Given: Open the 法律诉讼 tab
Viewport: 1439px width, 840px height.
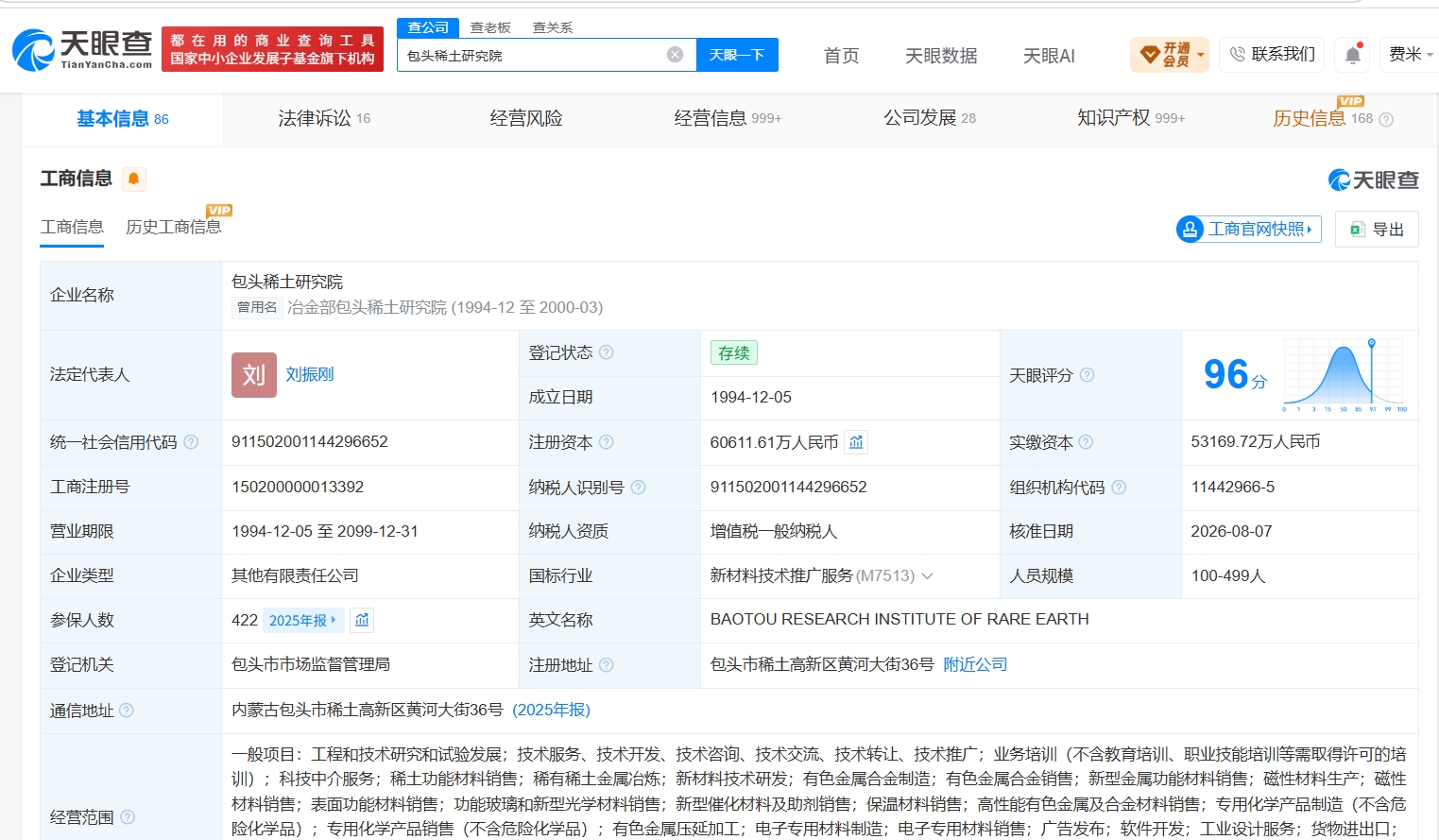Looking at the screenshot, I should click(x=324, y=118).
